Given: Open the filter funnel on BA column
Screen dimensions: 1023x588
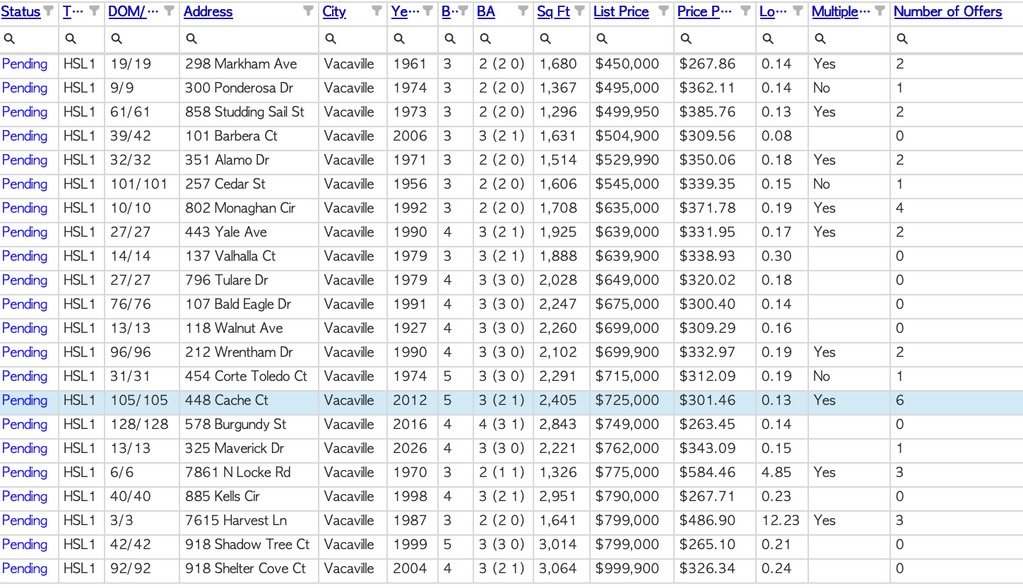Looking at the screenshot, I should (523, 11).
